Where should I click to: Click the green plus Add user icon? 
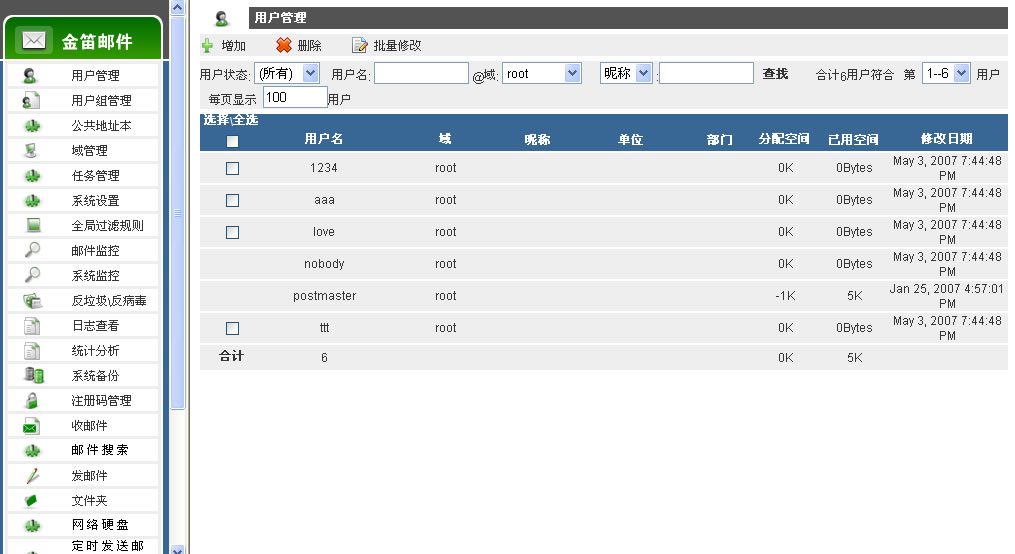pyautogui.click(x=207, y=46)
